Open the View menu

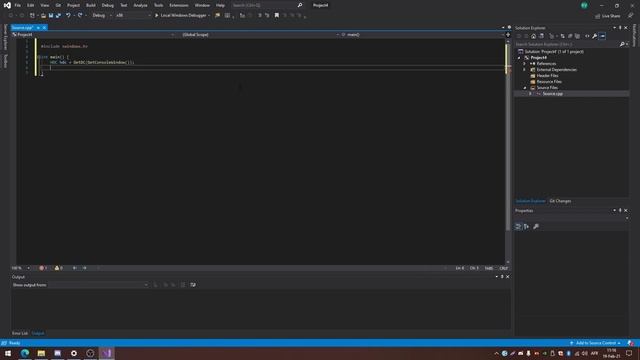pos(44,5)
